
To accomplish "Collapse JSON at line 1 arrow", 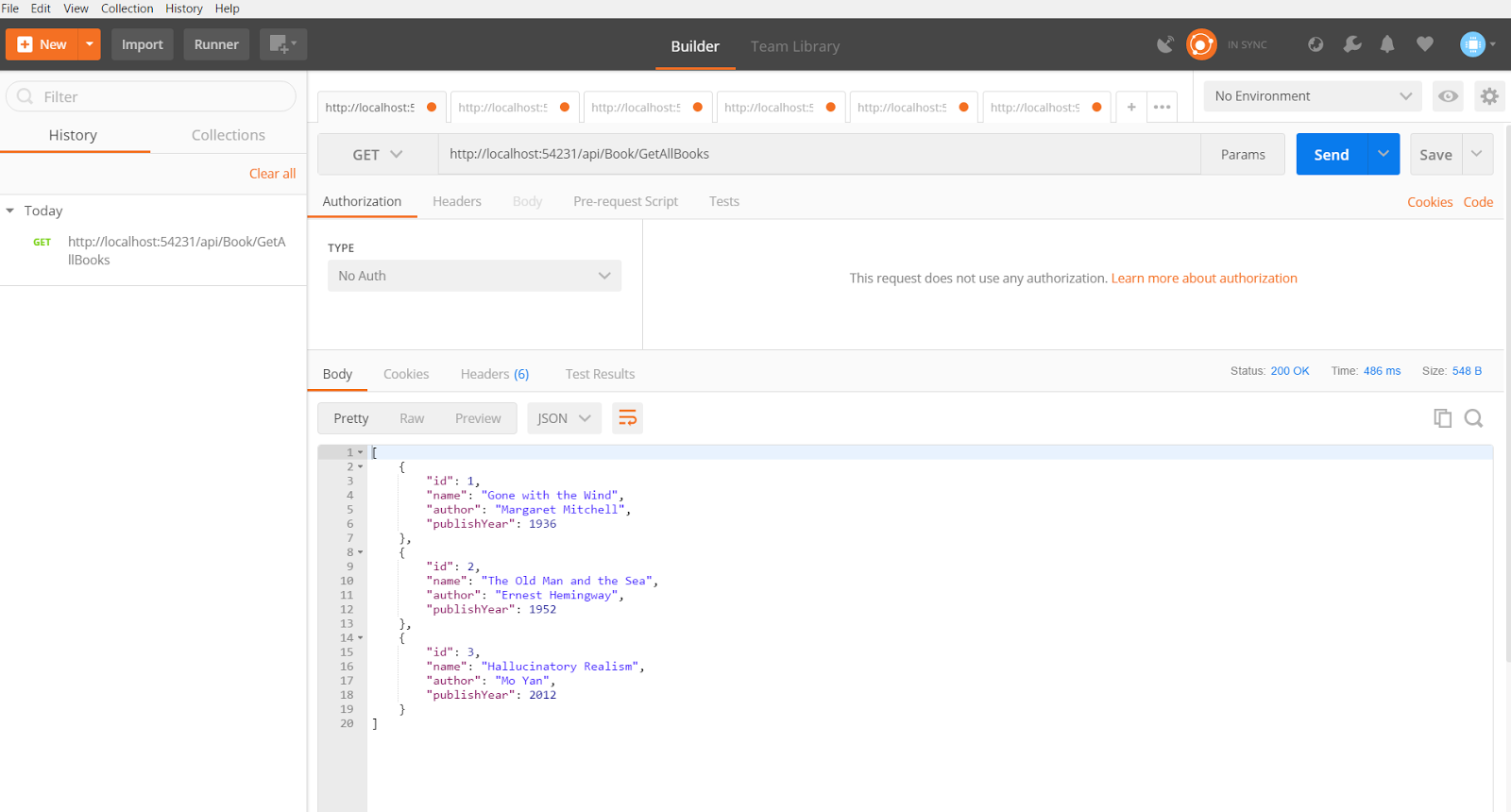I will [360, 452].
